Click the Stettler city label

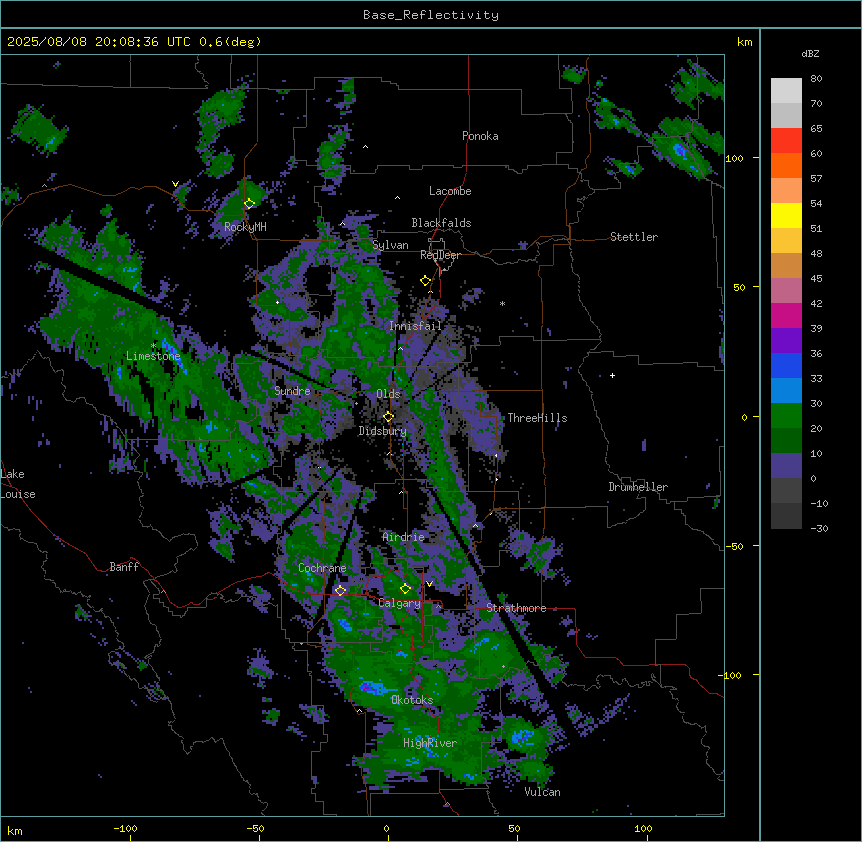634,237
